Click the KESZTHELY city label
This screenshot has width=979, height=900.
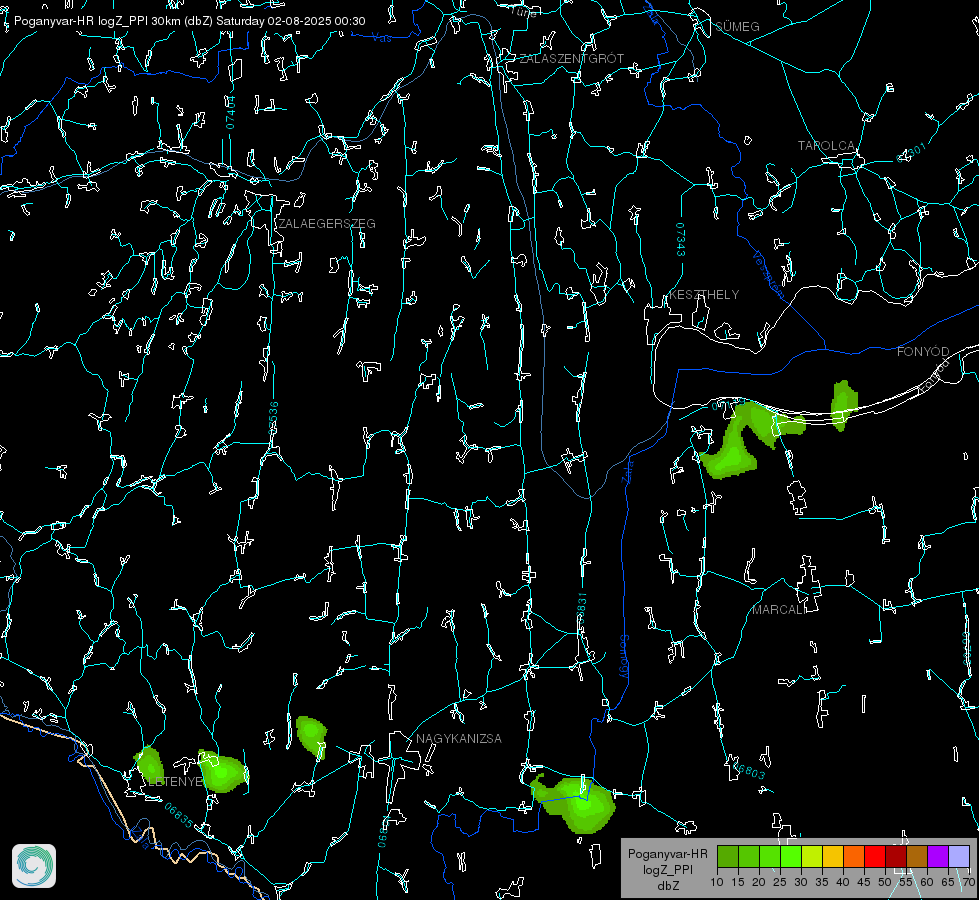coord(704,294)
